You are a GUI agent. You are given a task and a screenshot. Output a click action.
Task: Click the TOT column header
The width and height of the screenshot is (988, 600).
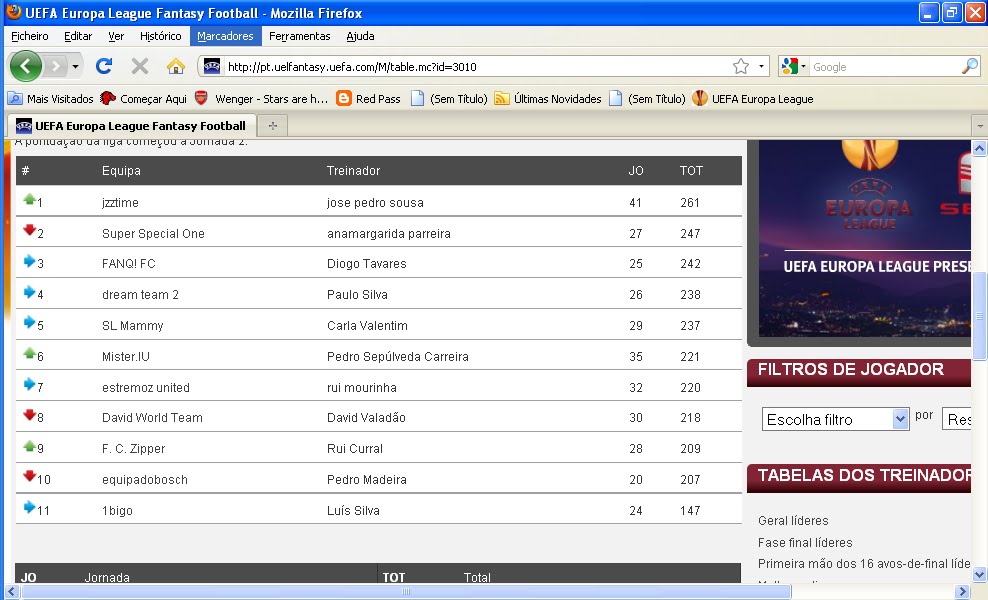(691, 171)
